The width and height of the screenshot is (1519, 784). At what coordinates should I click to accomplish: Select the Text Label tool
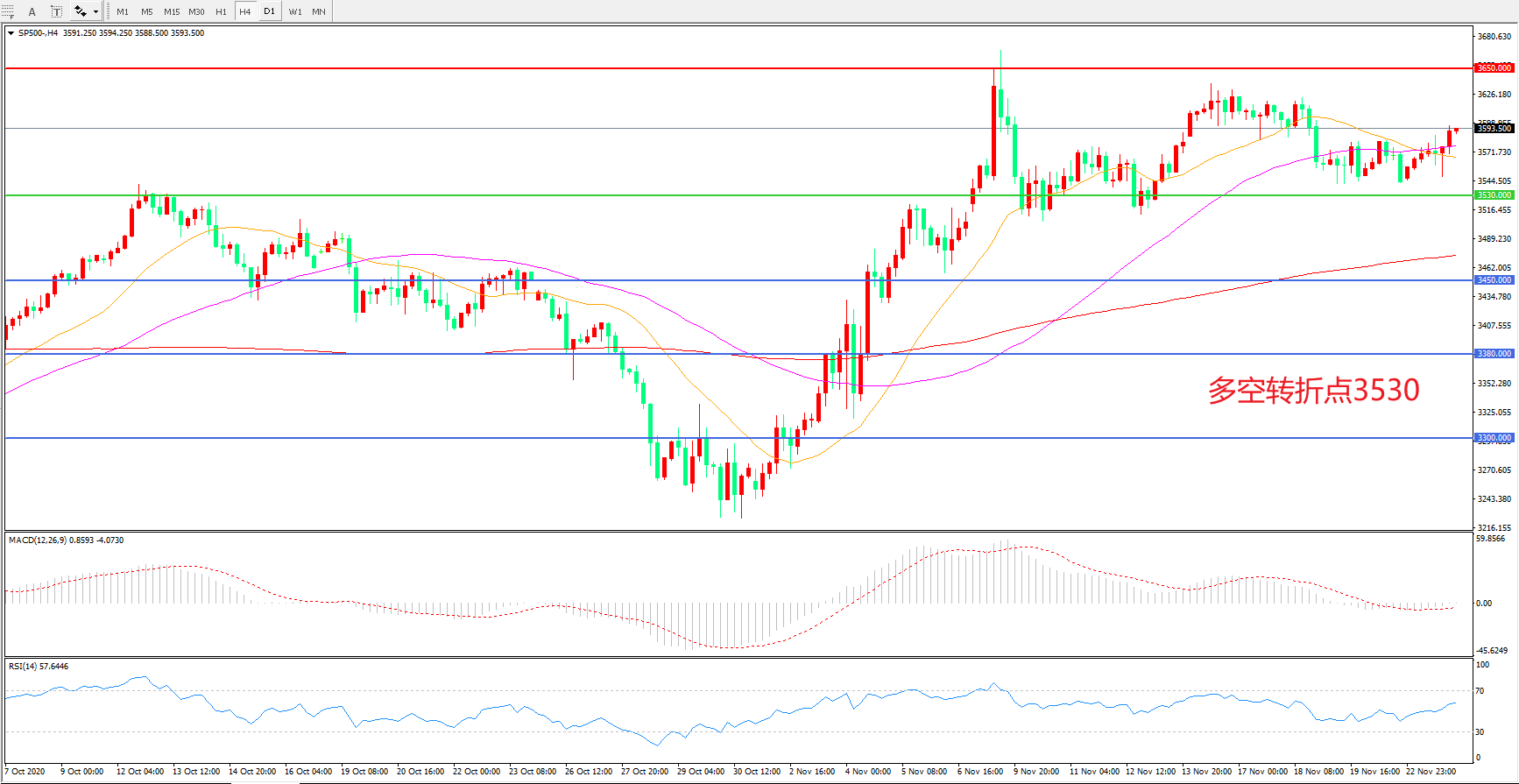pyautogui.click(x=56, y=11)
